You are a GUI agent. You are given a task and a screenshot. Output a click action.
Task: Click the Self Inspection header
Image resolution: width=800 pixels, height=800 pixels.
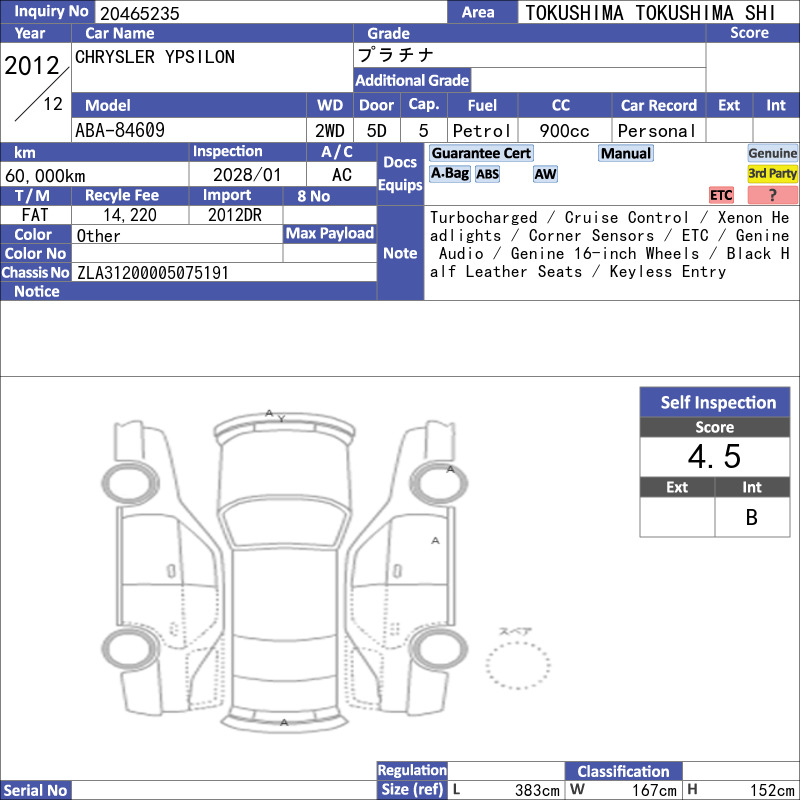point(715,403)
